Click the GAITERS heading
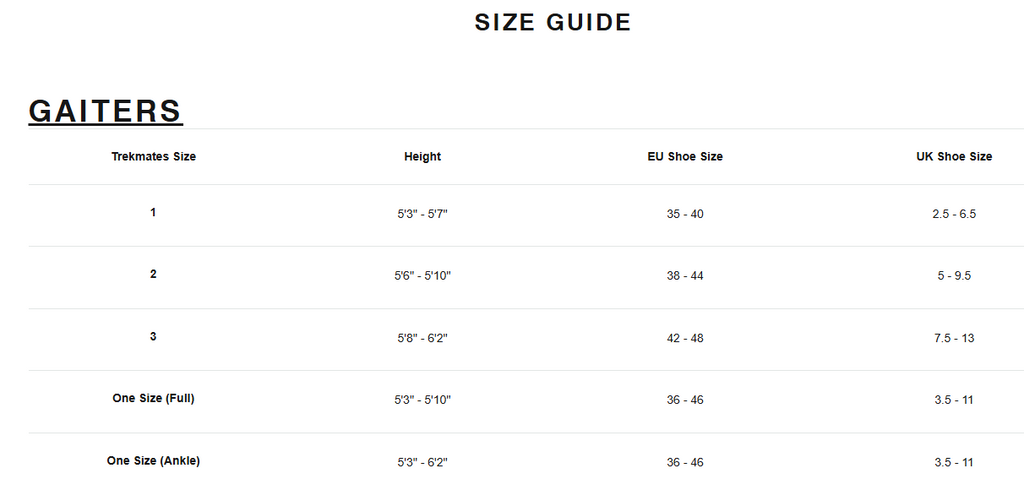This screenshot has width=1024, height=490. pyautogui.click(x=105, y=111)
